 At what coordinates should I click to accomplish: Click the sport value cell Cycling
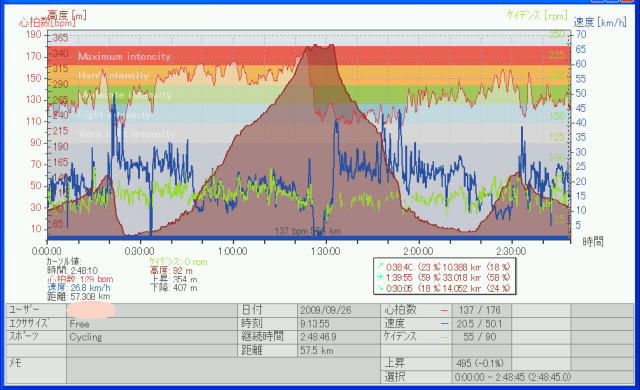click(x=152, y=337)
